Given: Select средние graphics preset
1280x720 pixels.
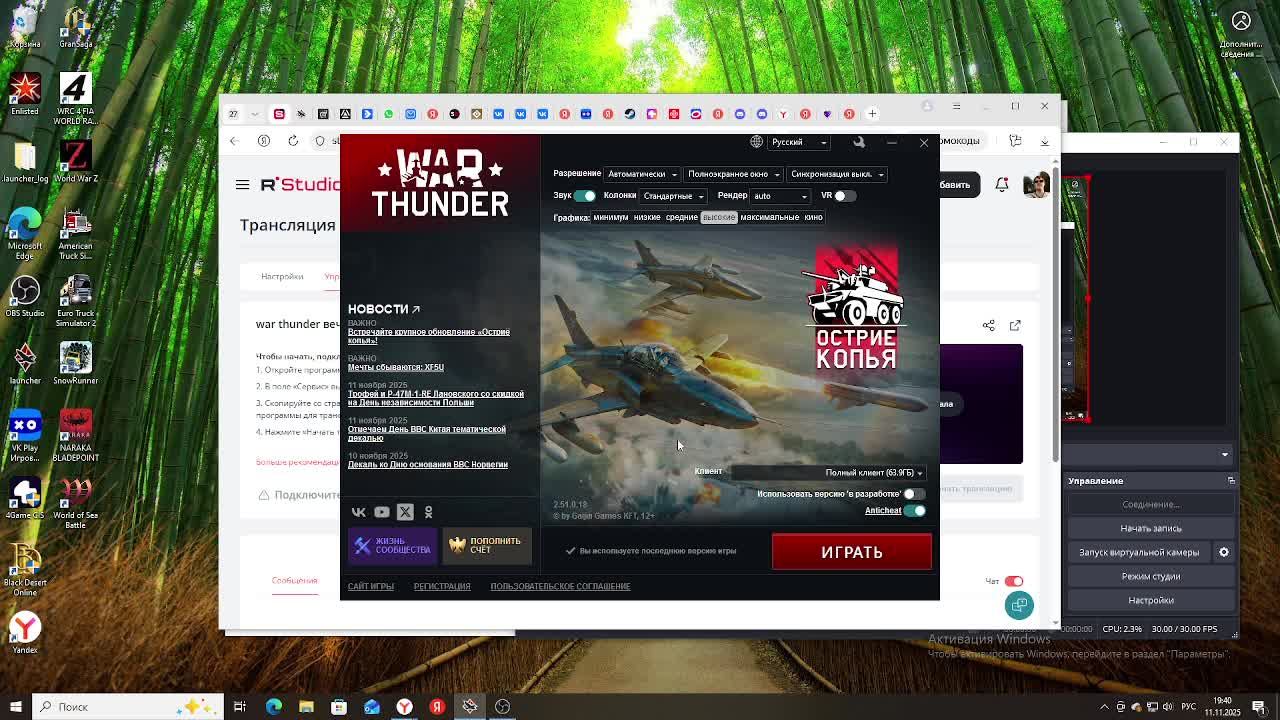Looking at the screenshot, I should [681, 217].
